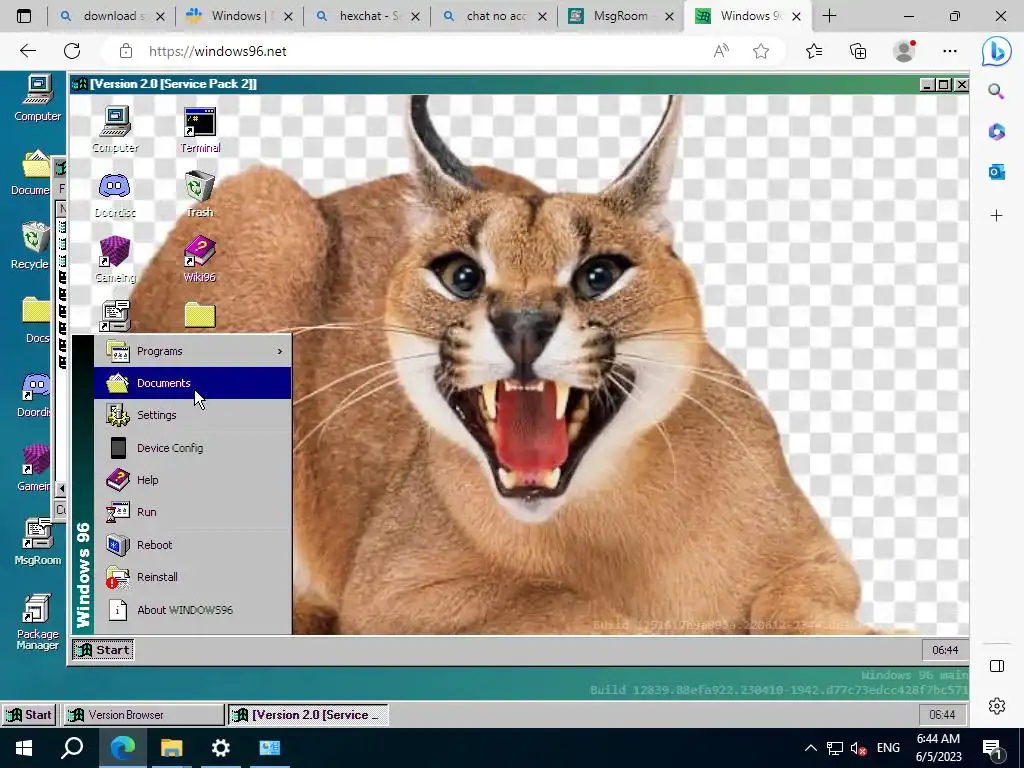Open Gameing purple cube icon in inner desktop

(x=115, y=259)
